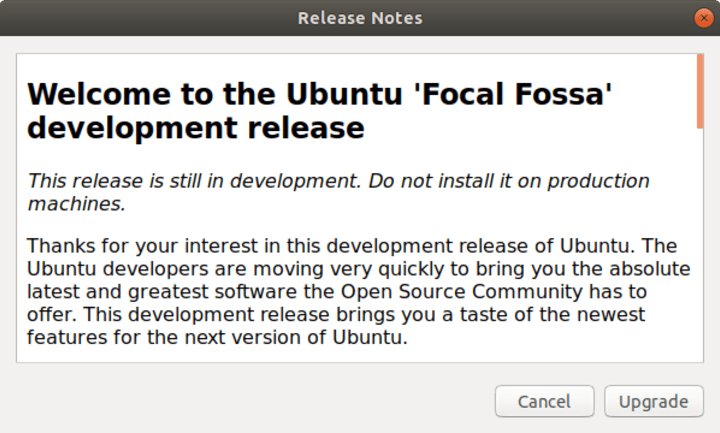720x433 pixels.
Task: Cancel the release upgrade
Action: (544, 402)
